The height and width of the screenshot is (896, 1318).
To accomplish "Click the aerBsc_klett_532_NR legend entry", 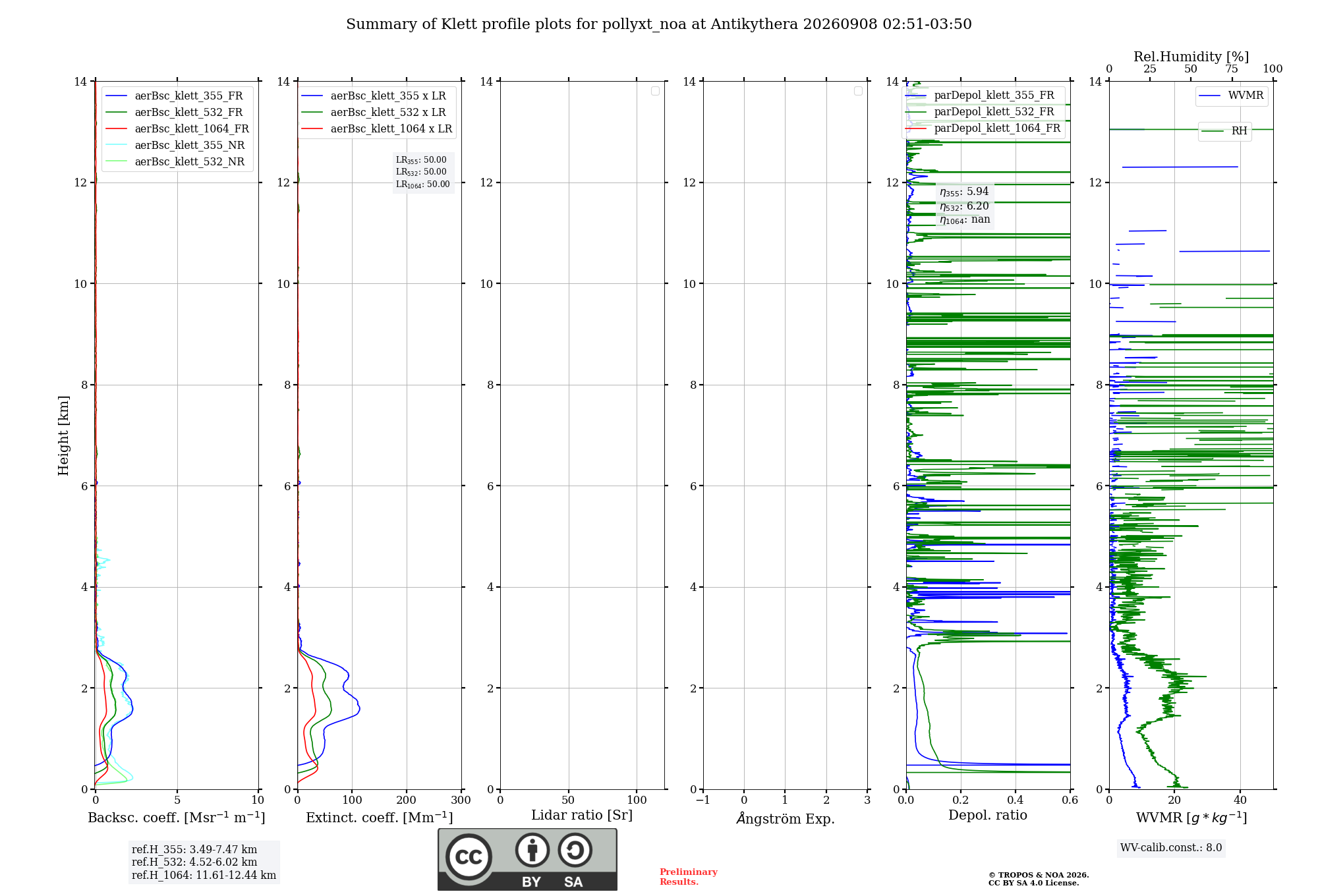I will [x=175, y=161].
